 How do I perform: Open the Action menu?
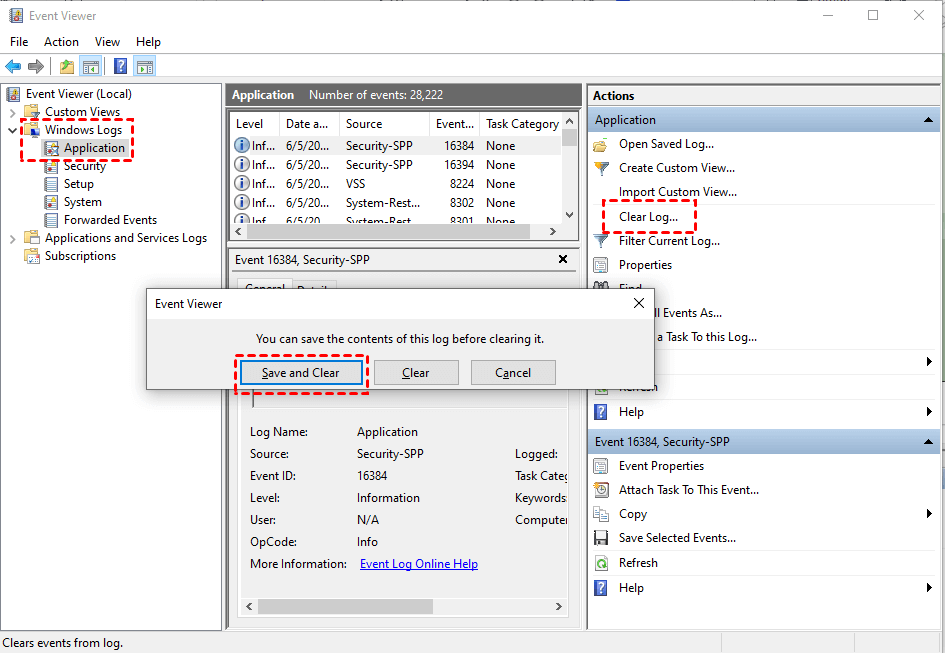61,42
